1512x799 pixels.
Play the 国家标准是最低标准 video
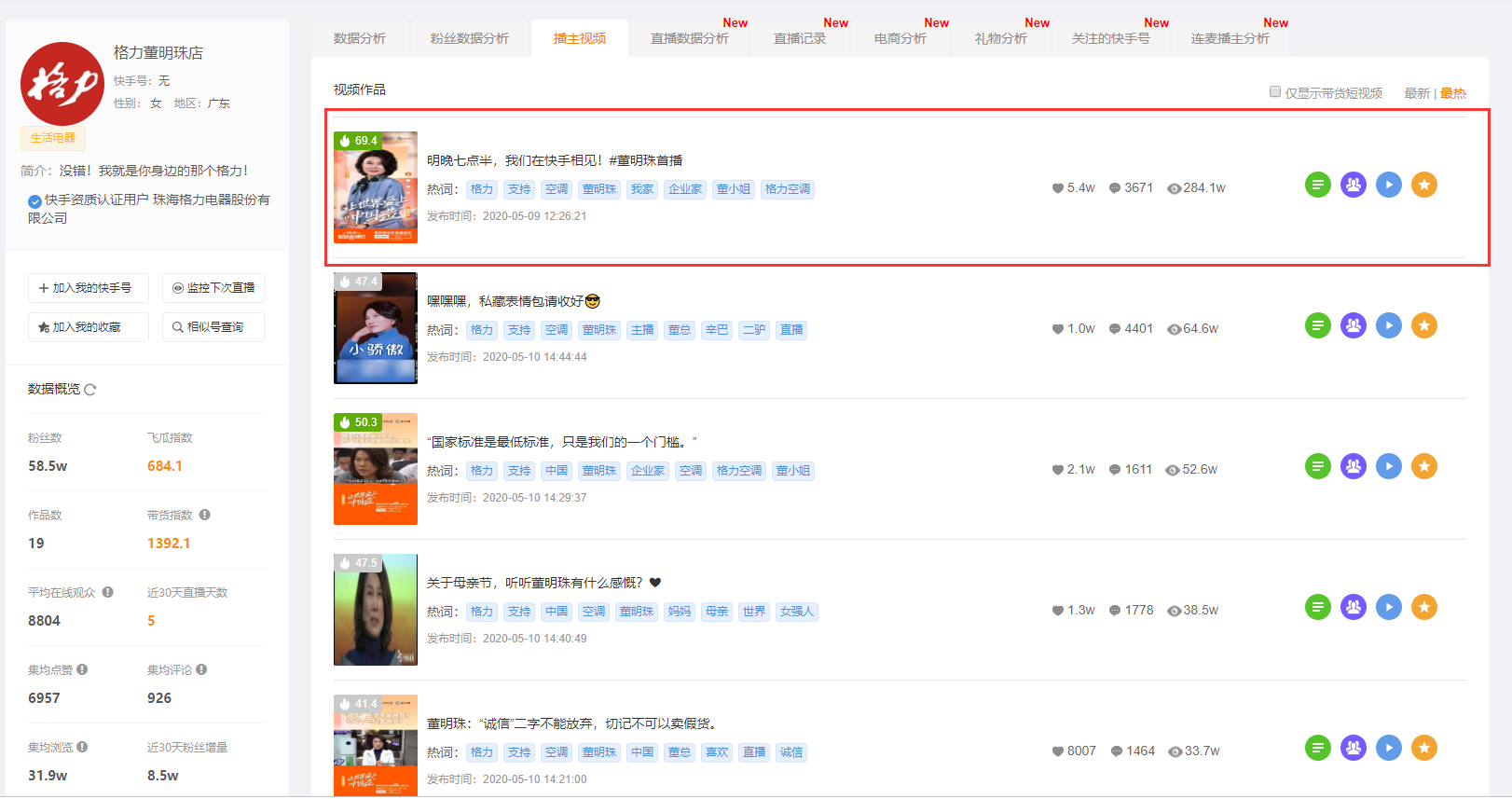click(x=1389, y=466)
